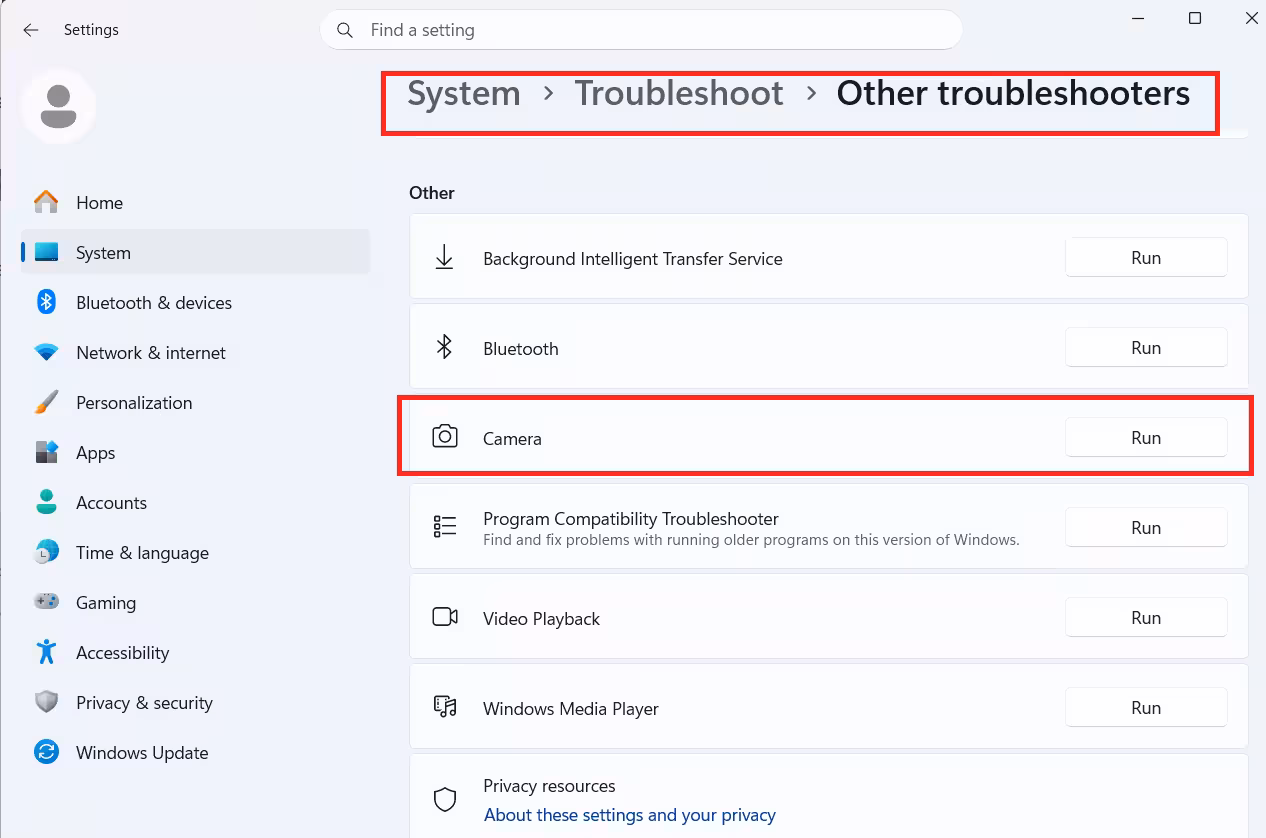This screenshot has width=1266, height=838.
Task: Click the Privacy & security shield icon
Action: coord(46,702)
